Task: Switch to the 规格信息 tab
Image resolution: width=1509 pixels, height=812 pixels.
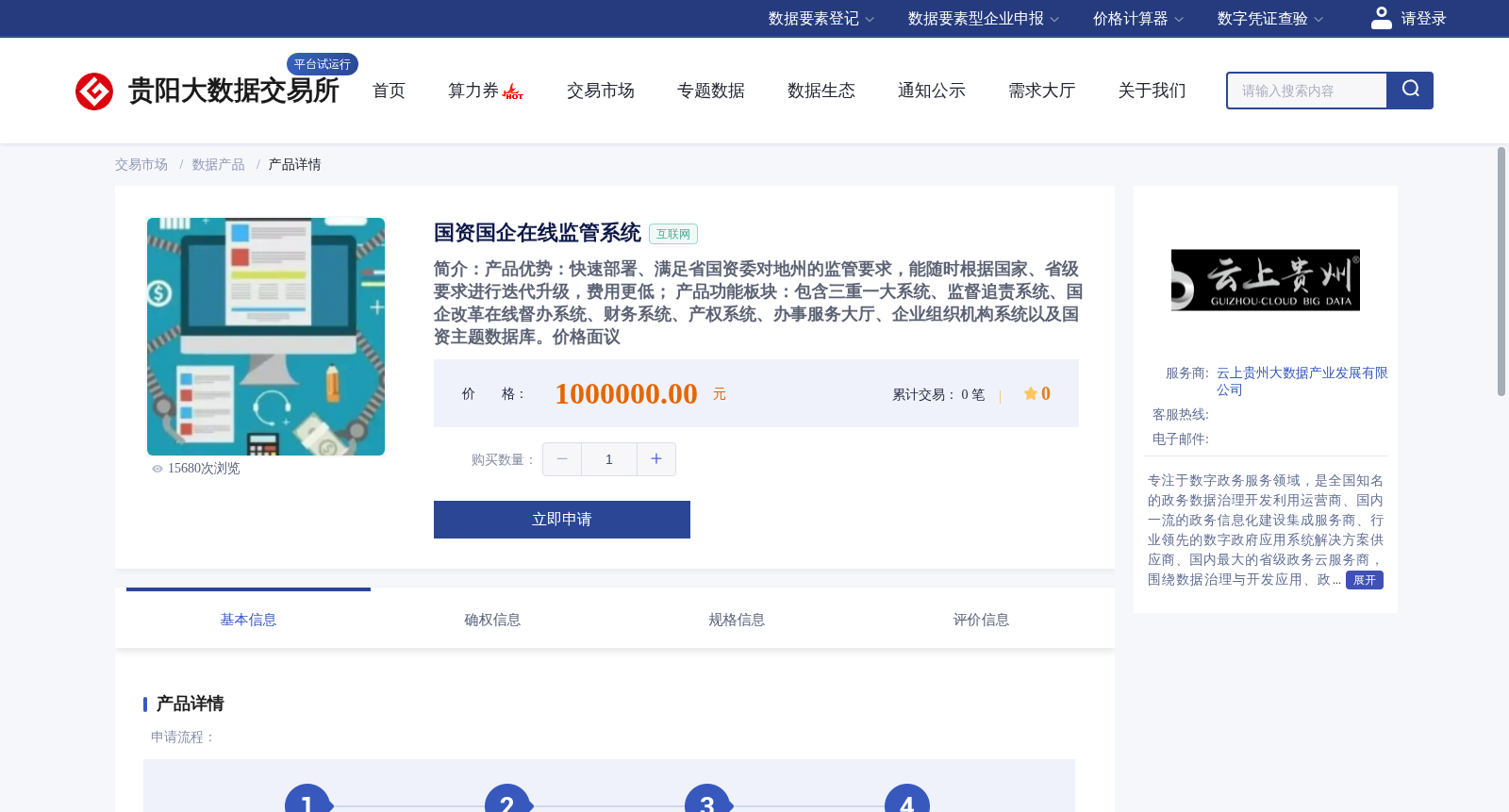Action: [x=737, y=620]
